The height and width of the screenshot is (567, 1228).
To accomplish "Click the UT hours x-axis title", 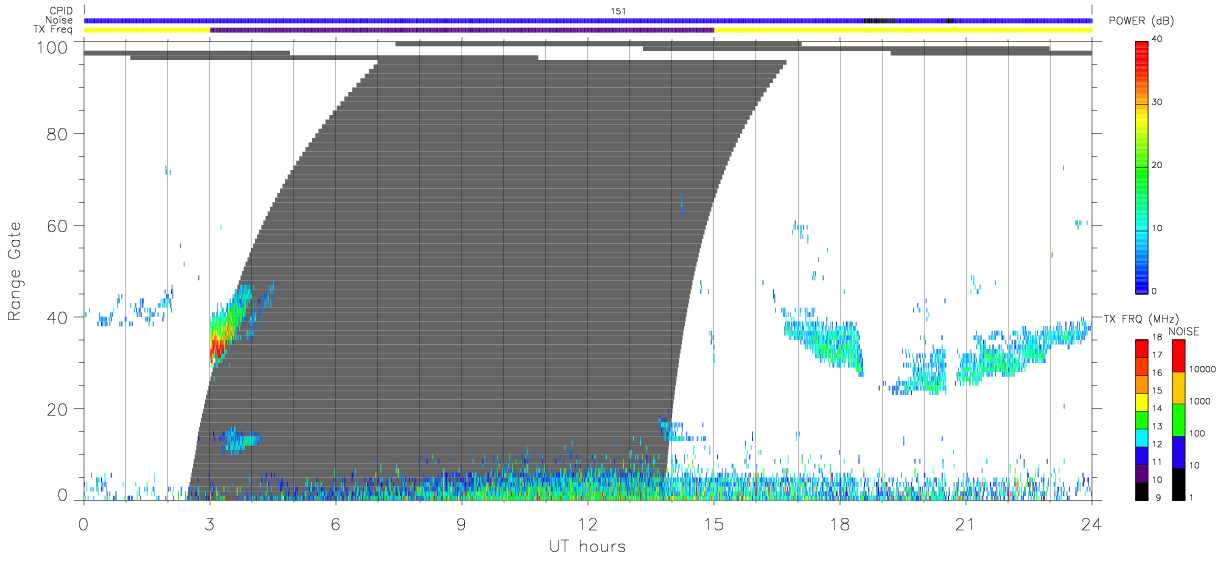I will pos(587,546).
